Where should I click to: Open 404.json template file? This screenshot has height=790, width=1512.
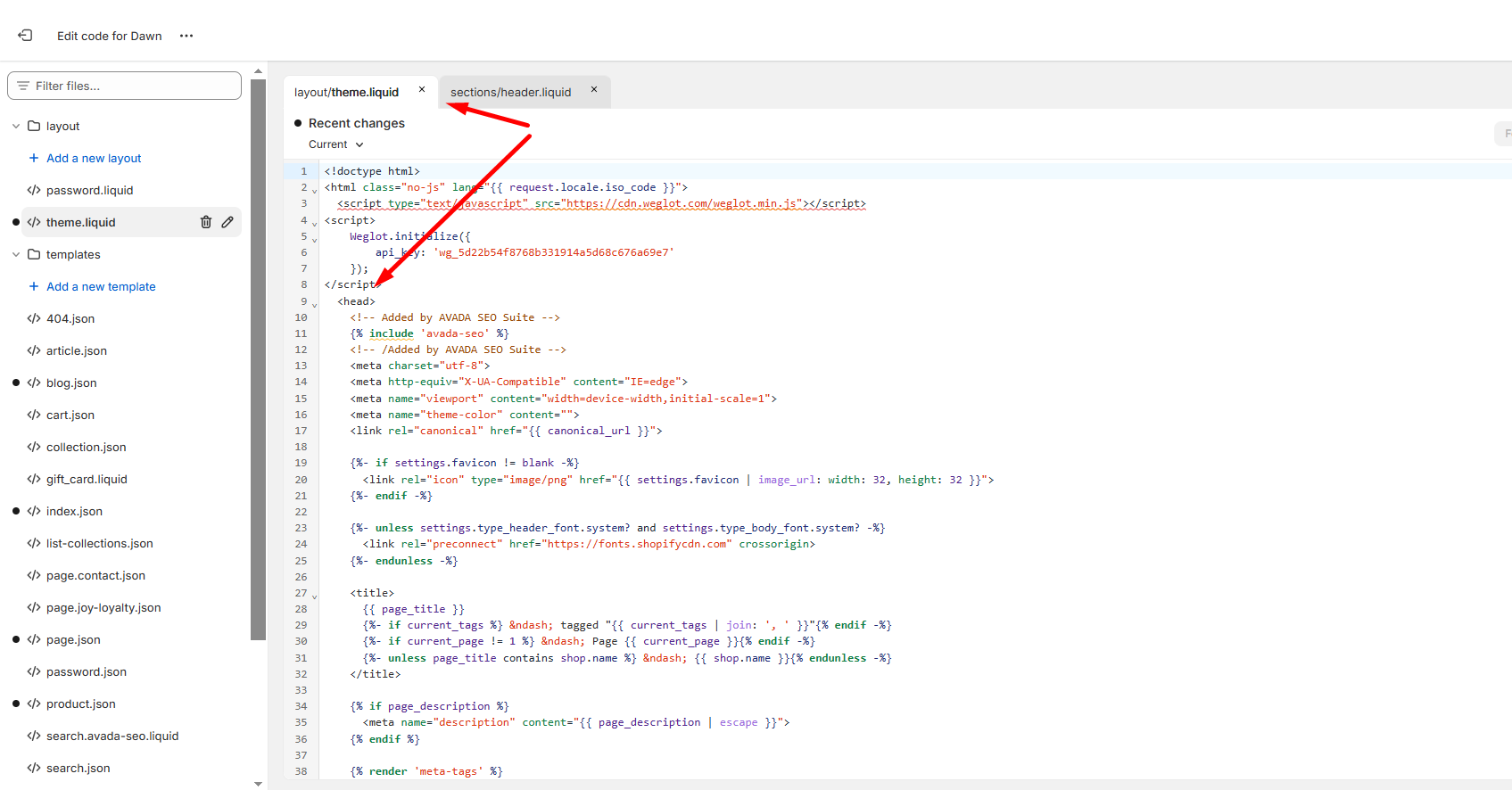(70, 318)
